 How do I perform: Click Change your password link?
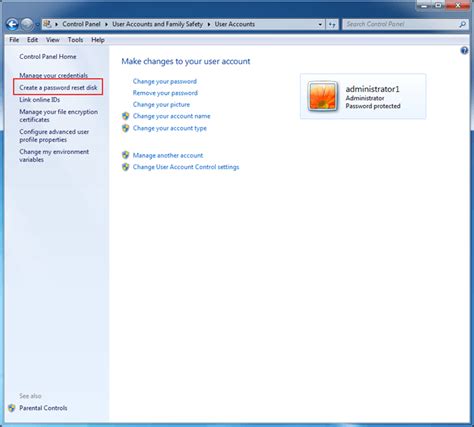[165, 81]
